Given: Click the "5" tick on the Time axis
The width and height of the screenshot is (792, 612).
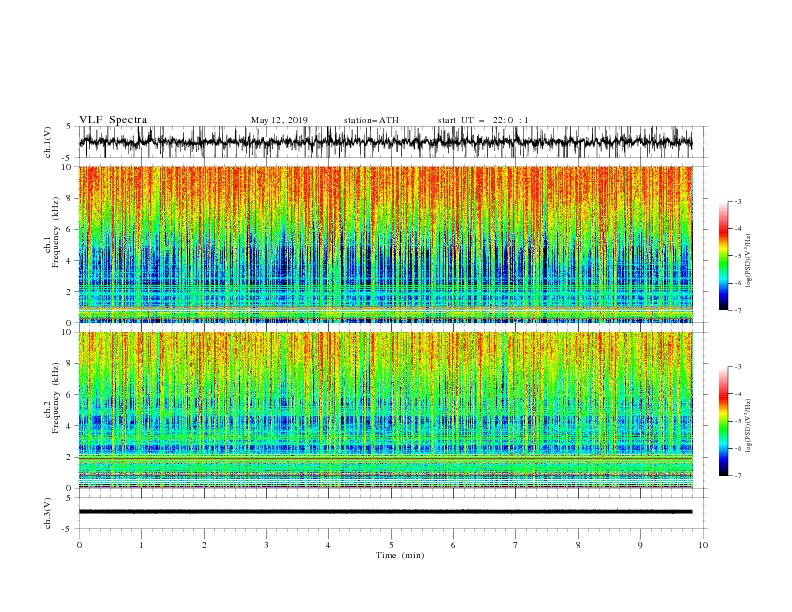Looking at the screenshot, I should [391, 545].
